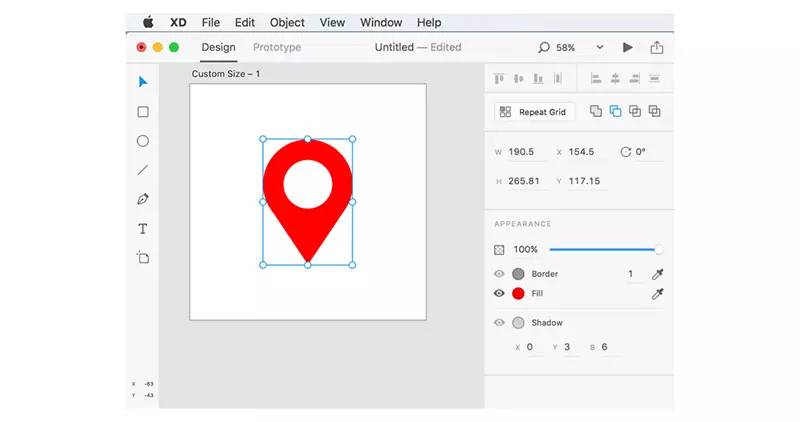Select the Line tool
Screen dimensions: 800x422
[143, 170]
